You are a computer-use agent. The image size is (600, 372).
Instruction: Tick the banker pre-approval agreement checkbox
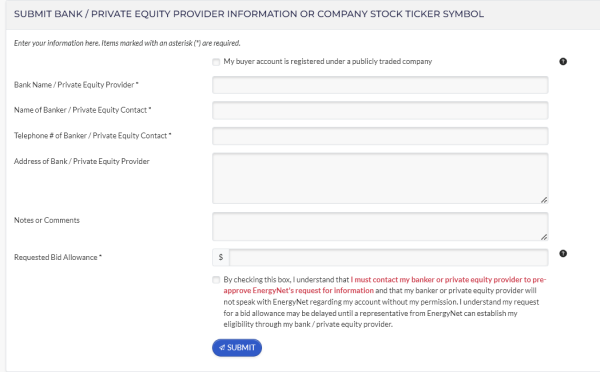[216, 280]
